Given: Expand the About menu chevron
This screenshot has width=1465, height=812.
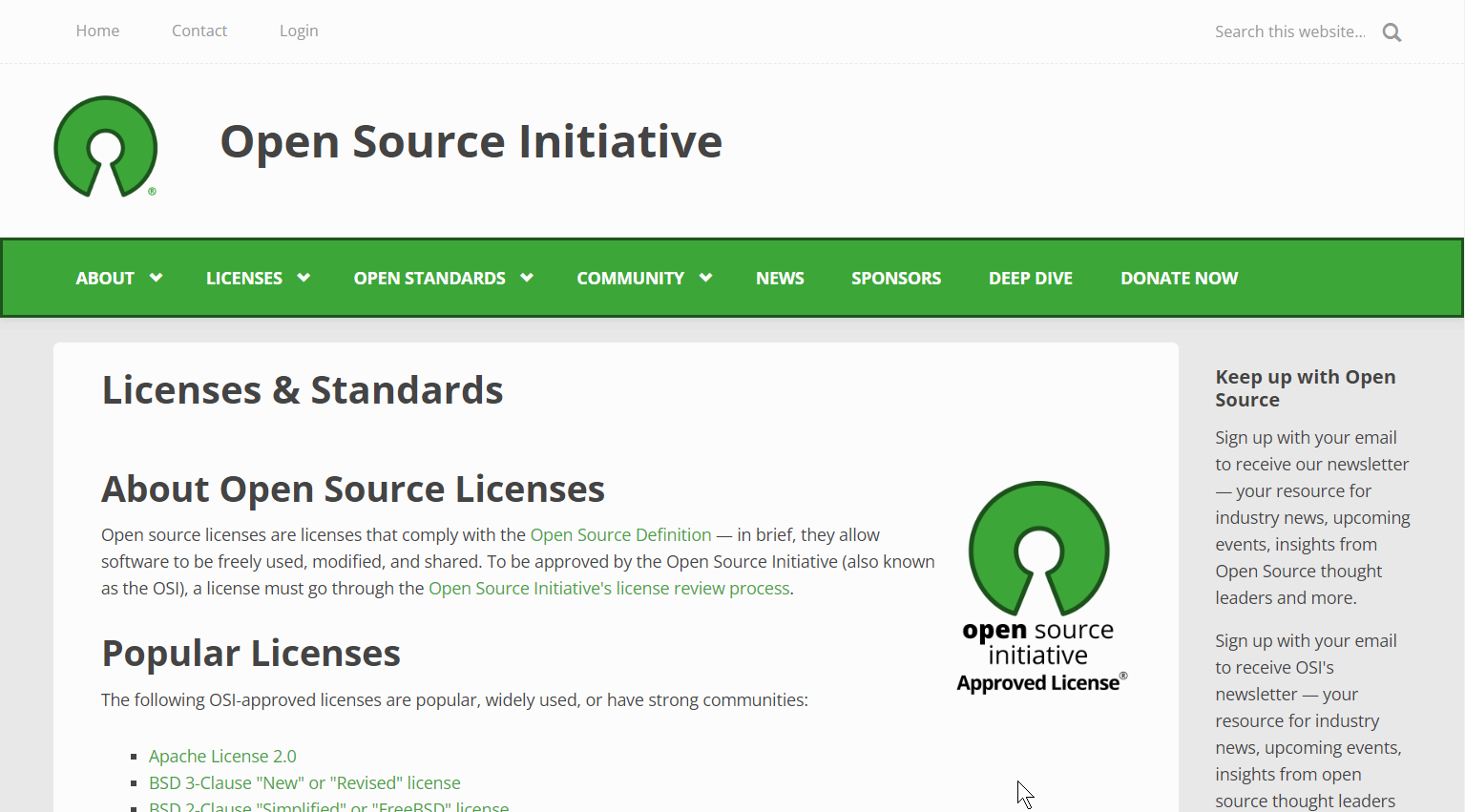Looking at the screenshot, I should (157, 278).
